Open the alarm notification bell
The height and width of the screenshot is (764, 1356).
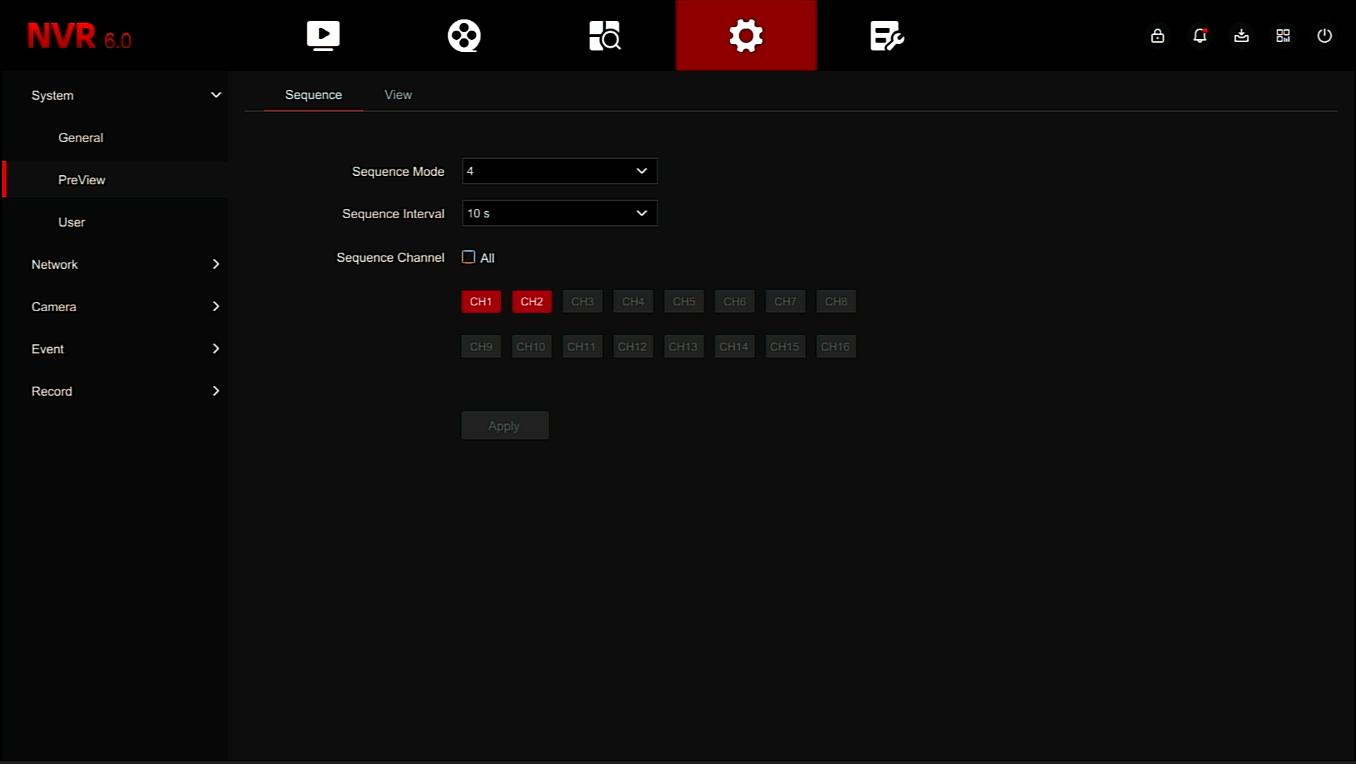click(1200, 36)
